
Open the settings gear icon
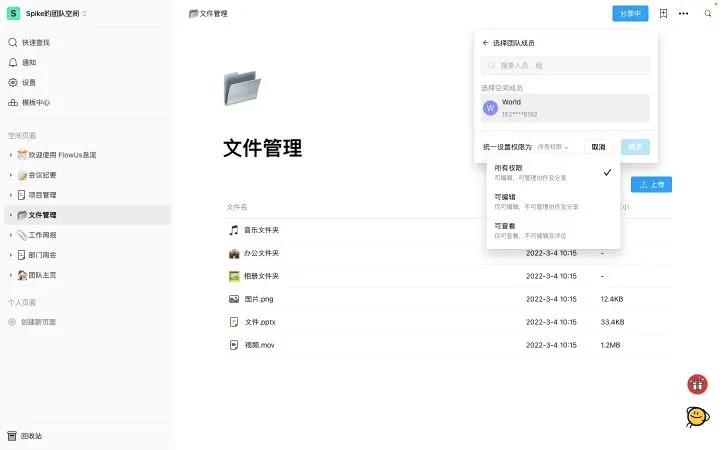pyautogui.click(x=13, y=83)
